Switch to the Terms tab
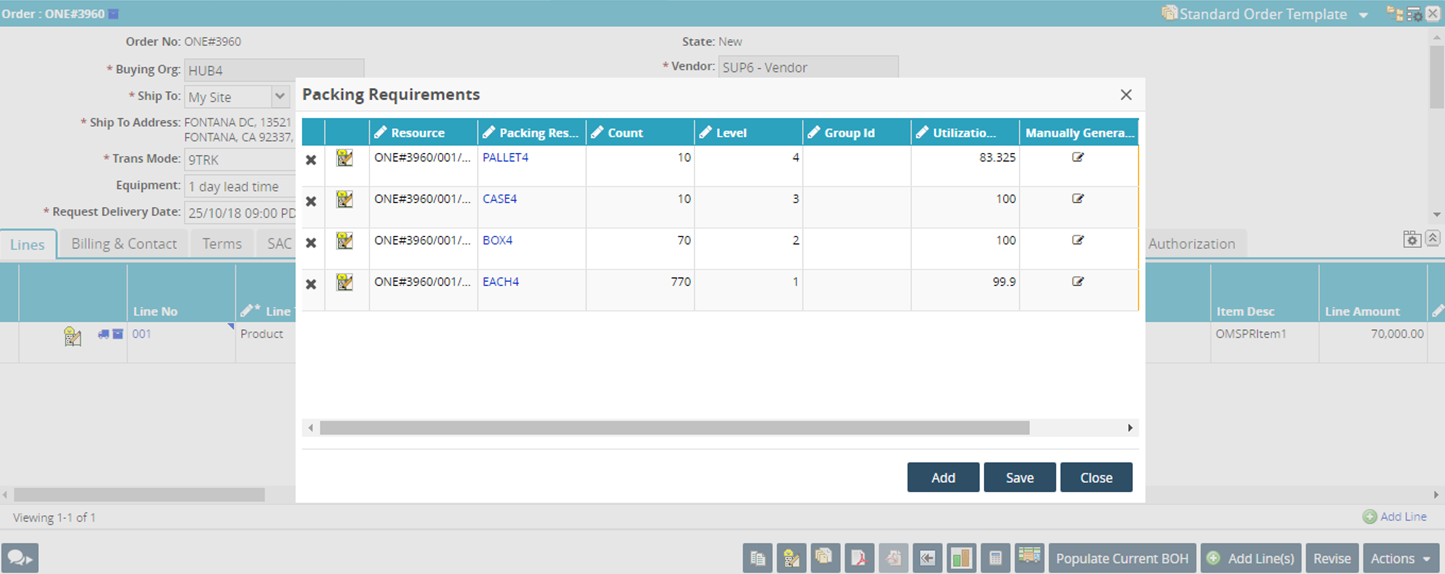Screen dimensions: 1445x574 [x=222, y=244]
